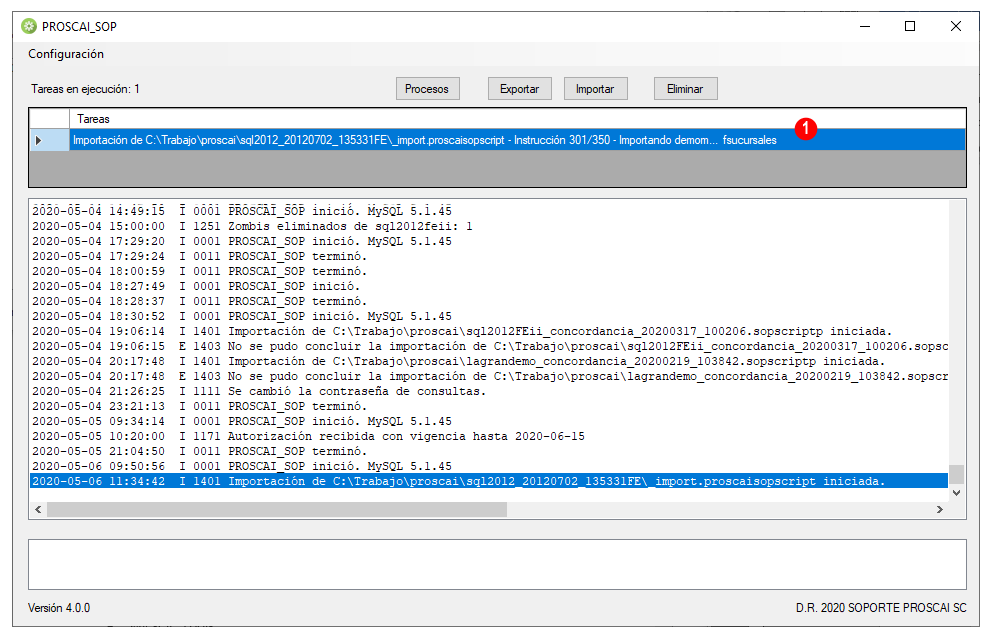This screenshot has height=636, width=989.
Task: Select the running Importación task row
Action: tap(517, 140)
